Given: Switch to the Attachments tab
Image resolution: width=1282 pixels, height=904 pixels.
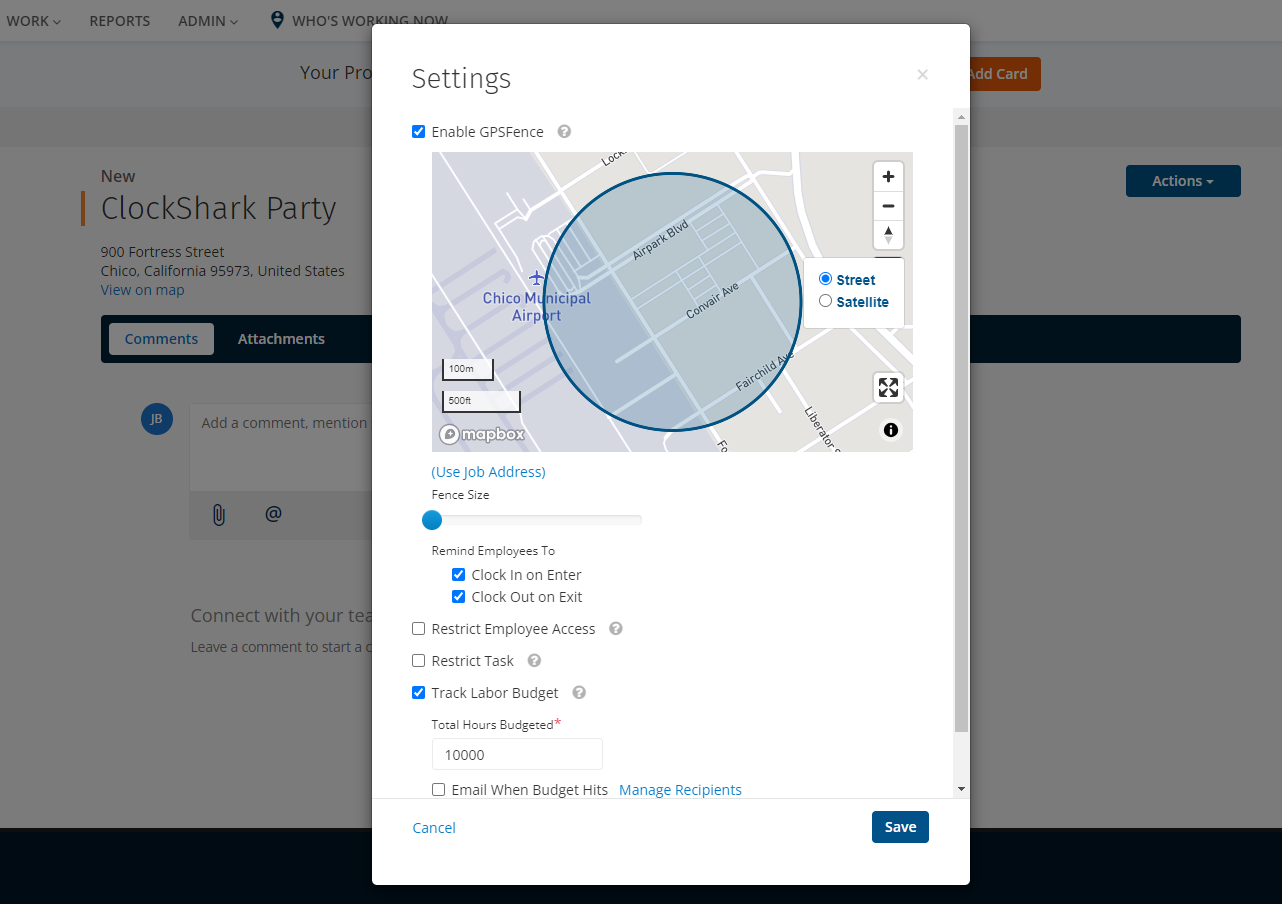Looking at the screenshot, I should pos(281,338).
